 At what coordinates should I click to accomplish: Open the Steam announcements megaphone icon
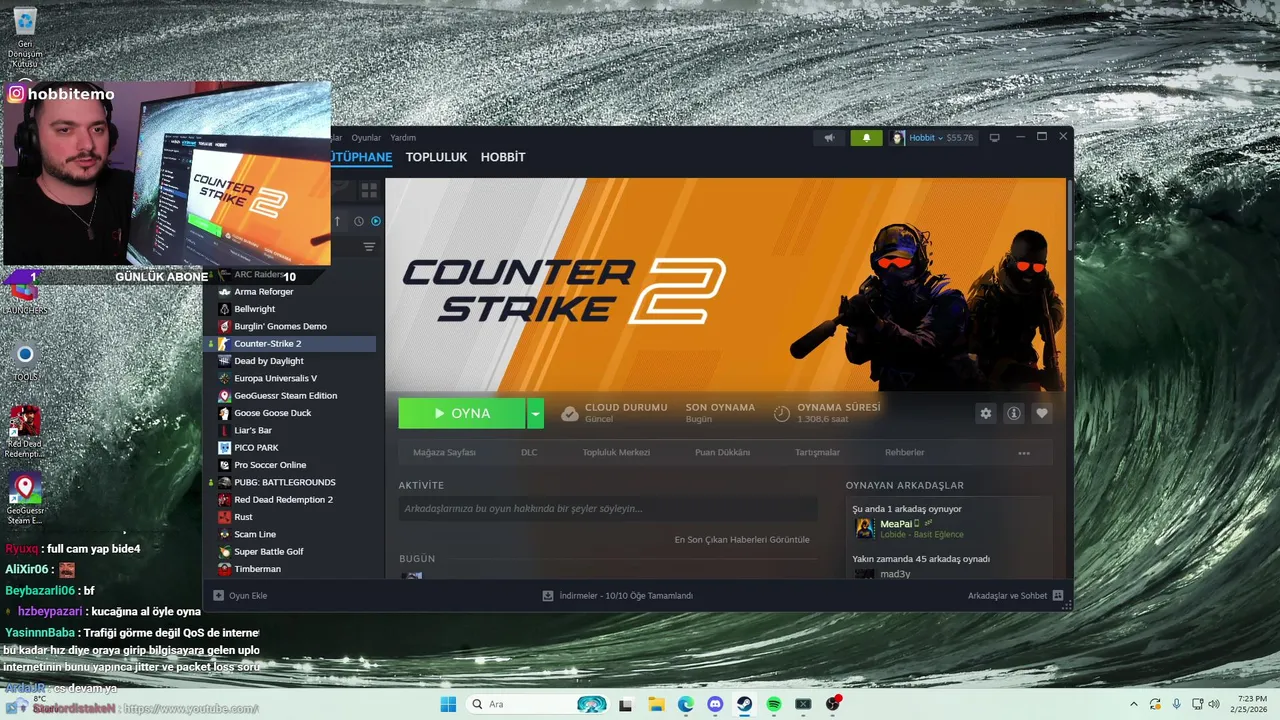coord(829,138)
